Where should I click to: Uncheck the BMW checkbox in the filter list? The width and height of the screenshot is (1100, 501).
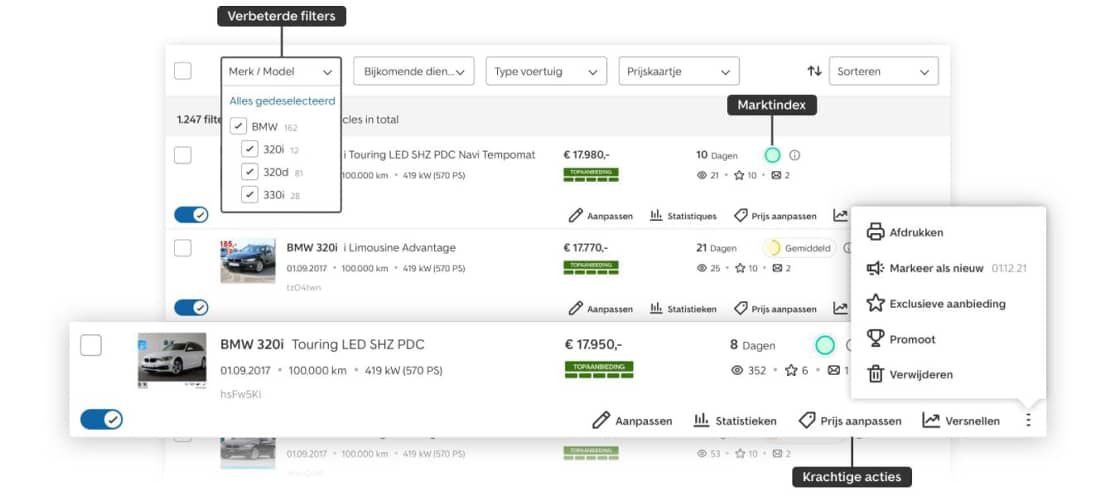pyautogui.click(x=239, y=127)
